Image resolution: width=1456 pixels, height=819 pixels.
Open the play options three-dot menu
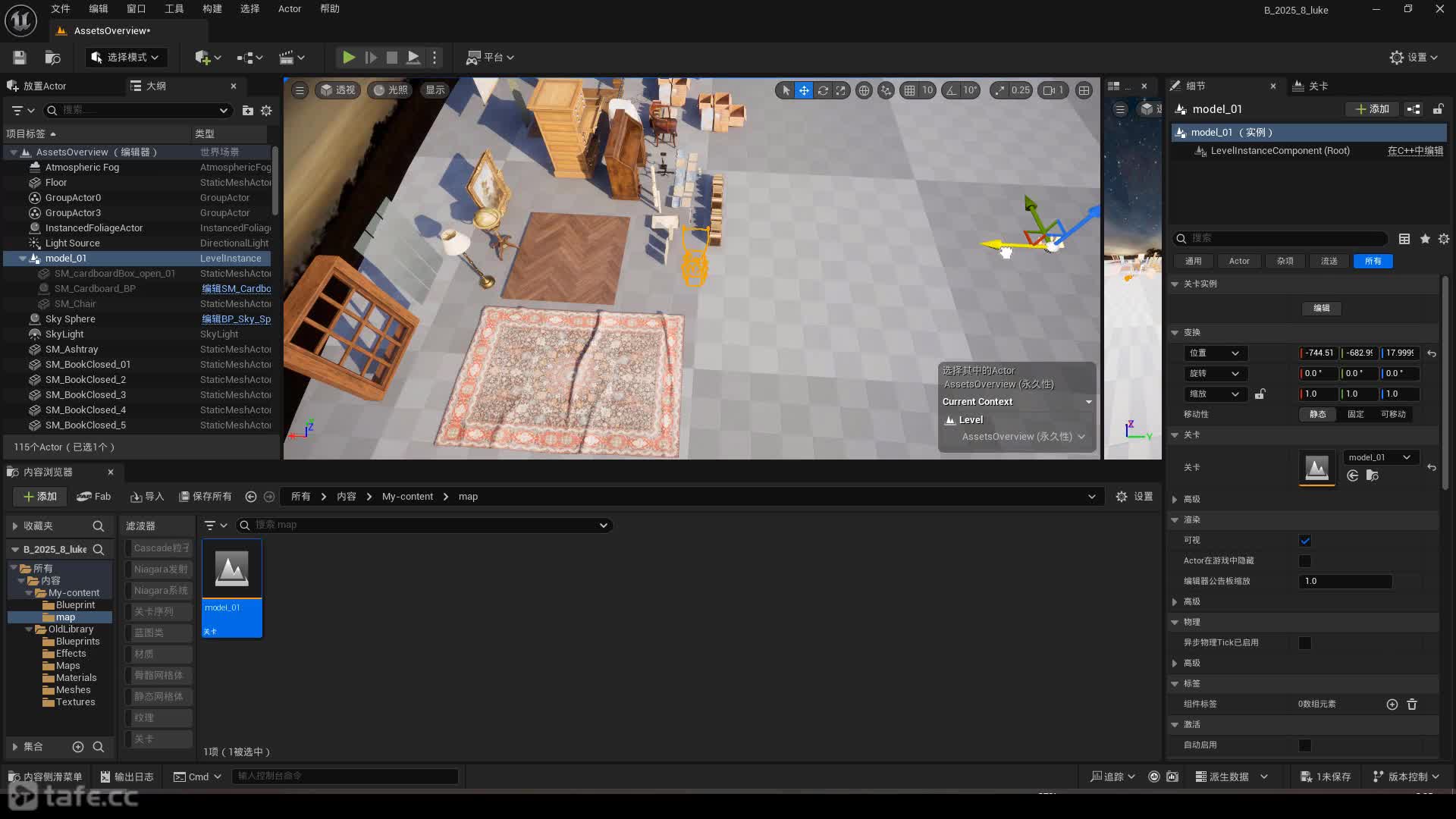pos(435,58)
